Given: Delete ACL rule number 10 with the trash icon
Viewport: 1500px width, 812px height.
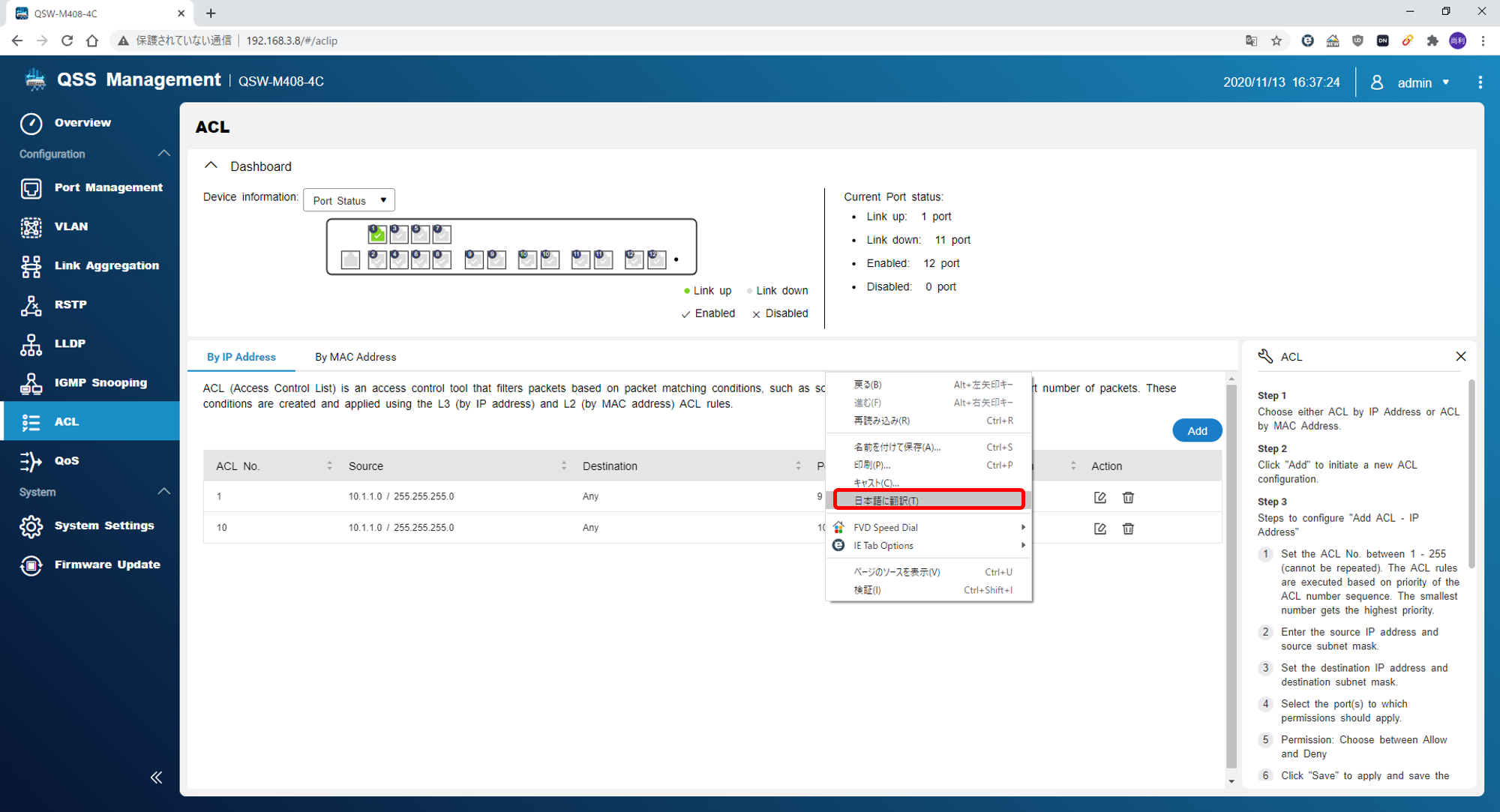Looking at the screenshot, I should pyautogui.click(x=1127, y=529).
